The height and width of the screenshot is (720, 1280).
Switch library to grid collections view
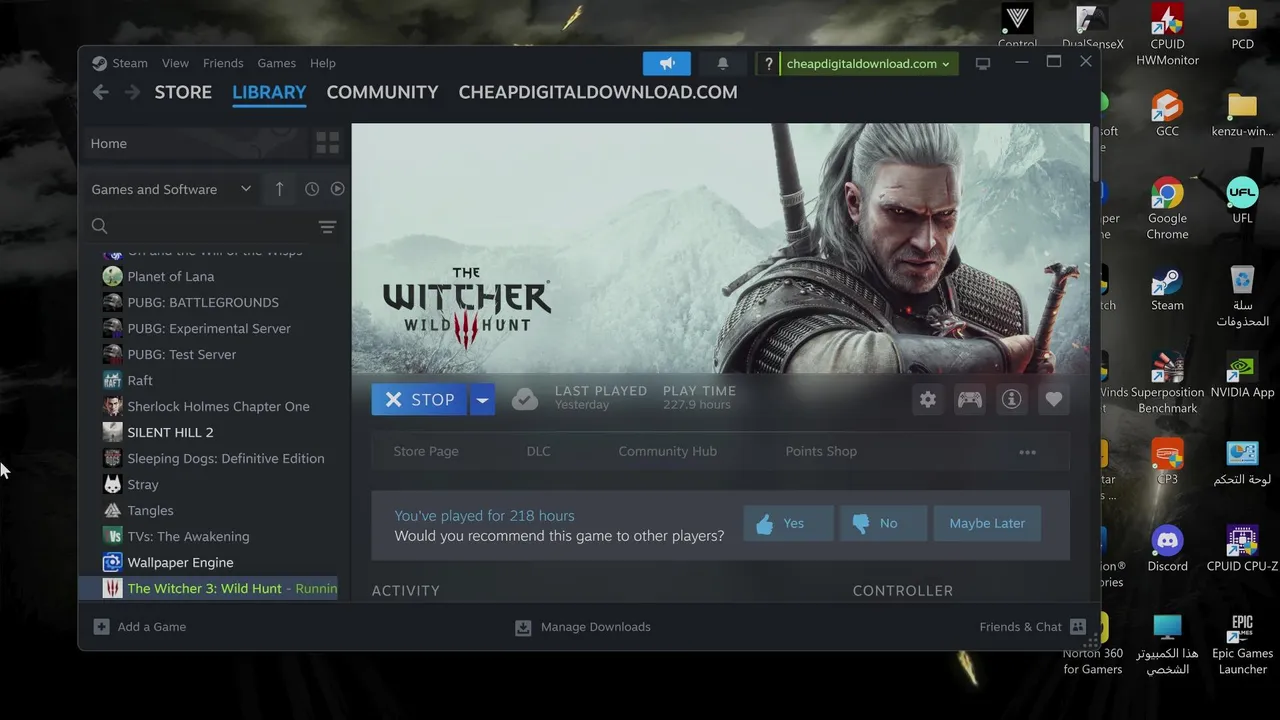pyautogui.click(x=327, y=143)
